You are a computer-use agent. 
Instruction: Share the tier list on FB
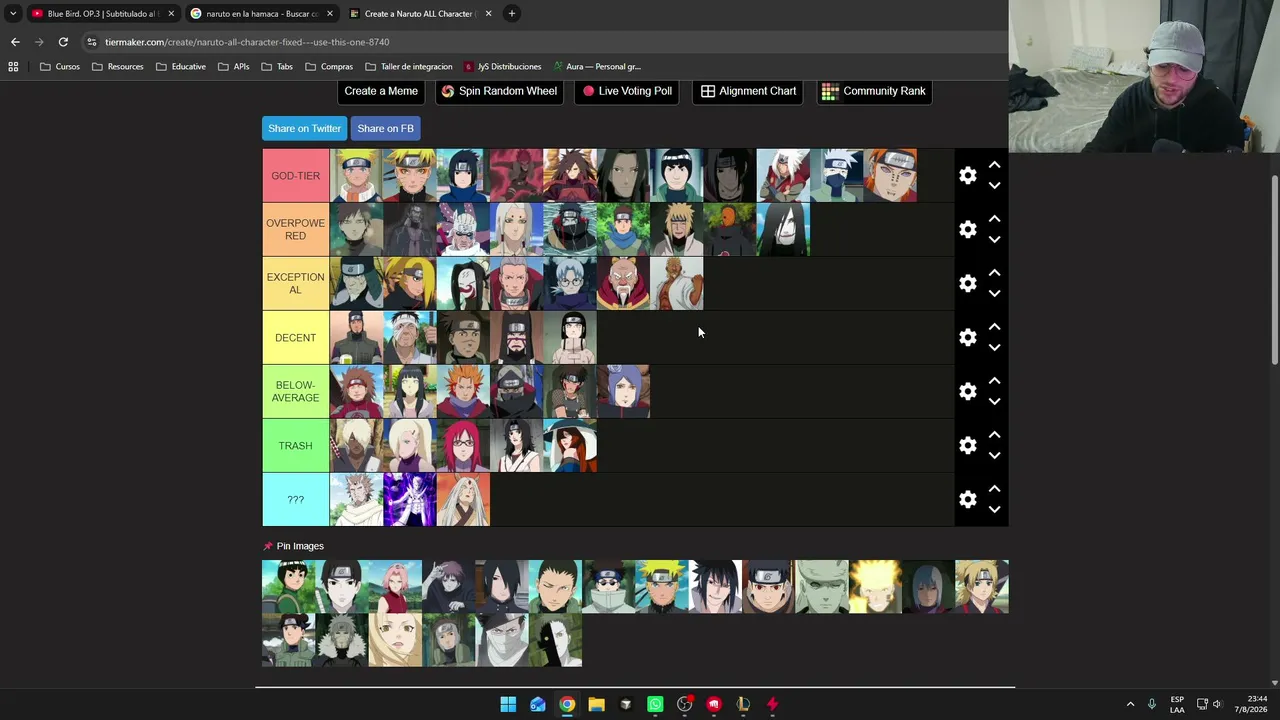click(385, 128)
